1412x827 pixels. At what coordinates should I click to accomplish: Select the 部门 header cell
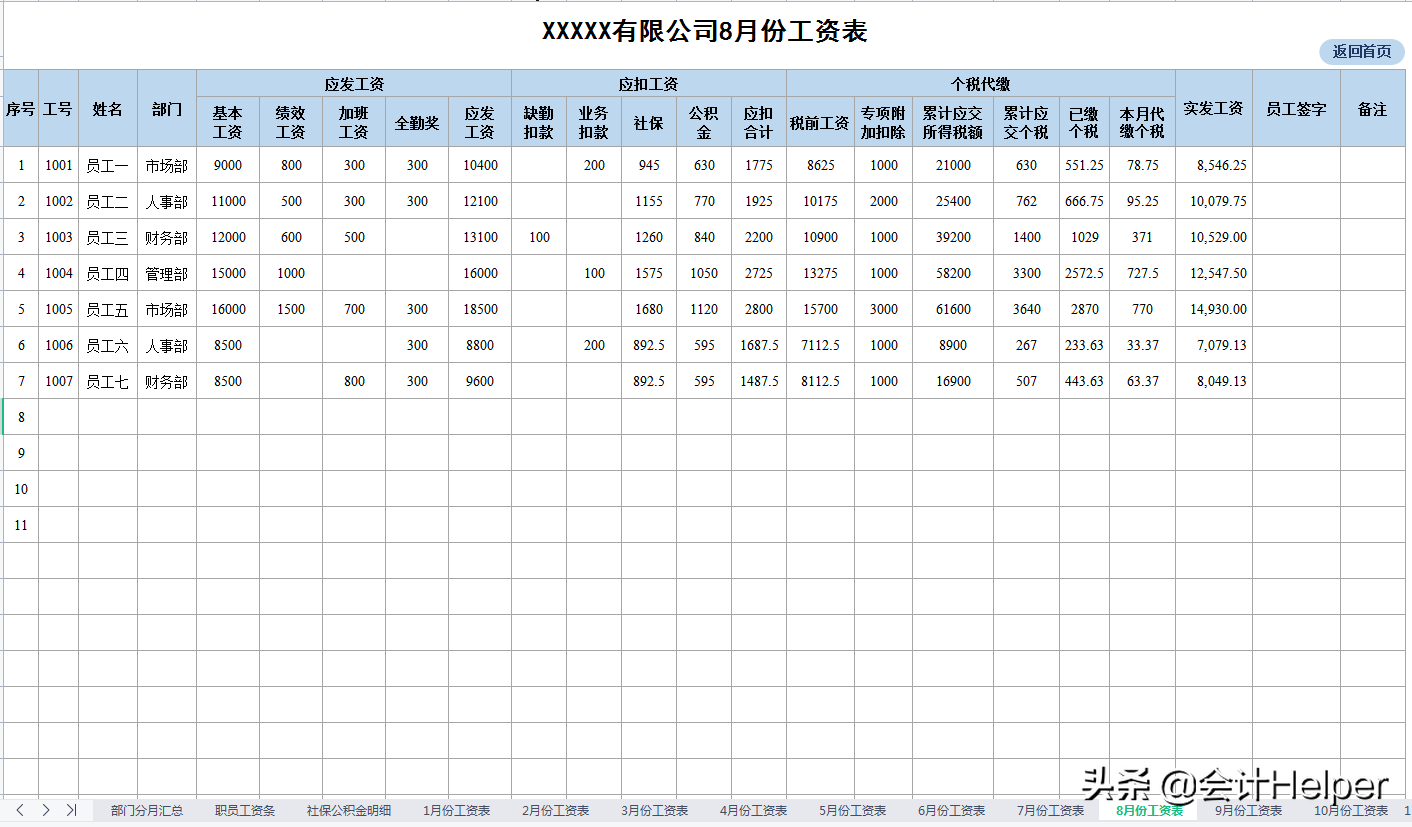pyautogui.click(x=167, y=109)
